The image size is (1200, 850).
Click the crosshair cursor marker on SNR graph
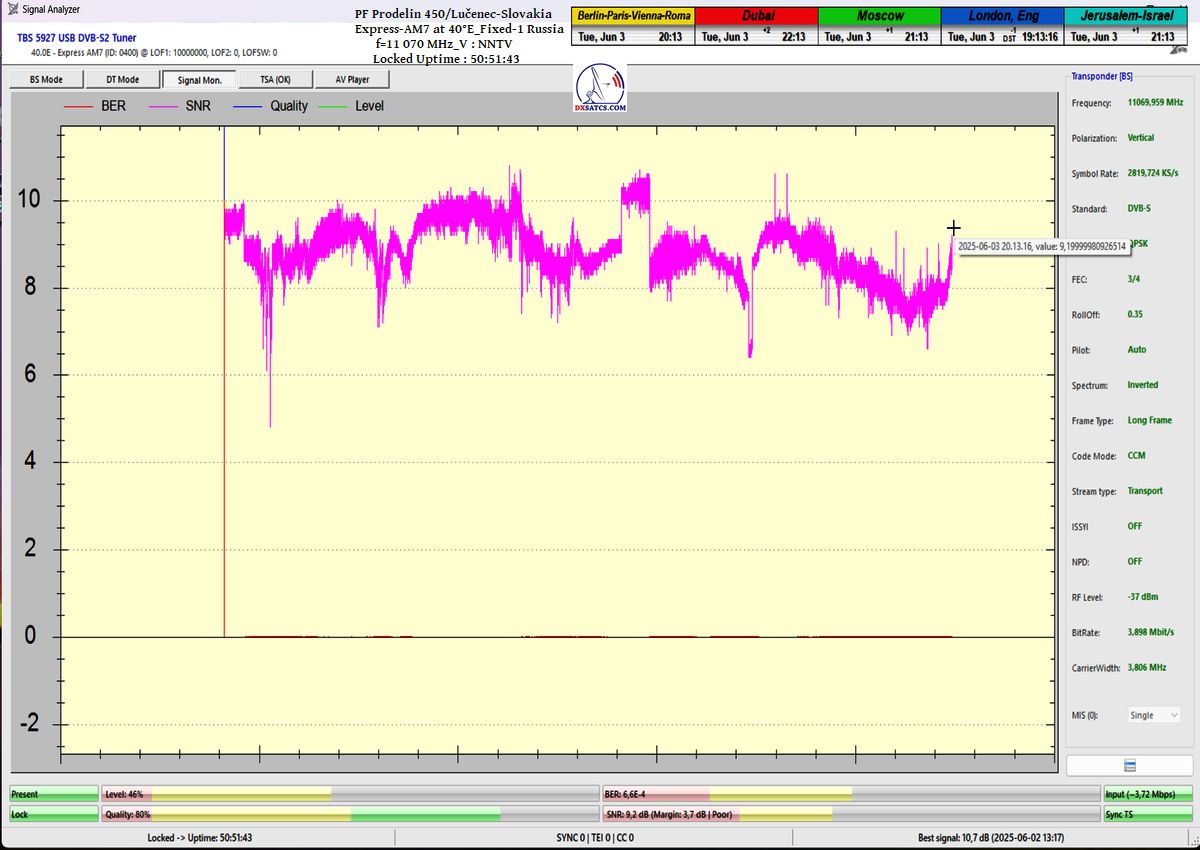[x=954, y=229]
